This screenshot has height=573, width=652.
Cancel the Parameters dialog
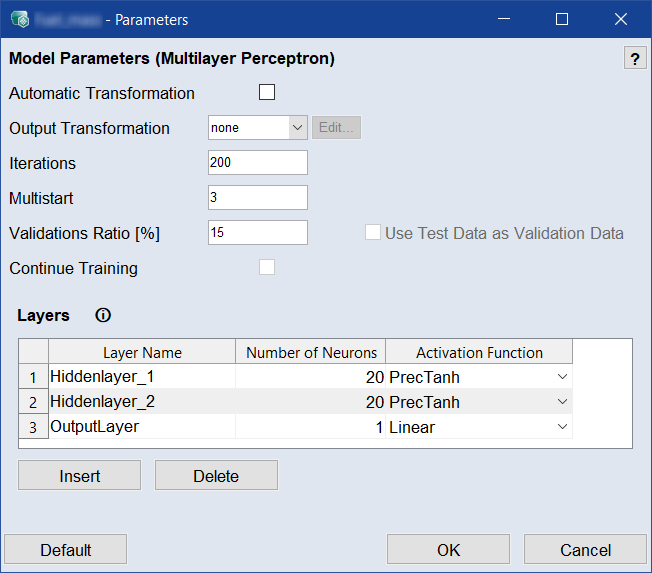[585, 550]
